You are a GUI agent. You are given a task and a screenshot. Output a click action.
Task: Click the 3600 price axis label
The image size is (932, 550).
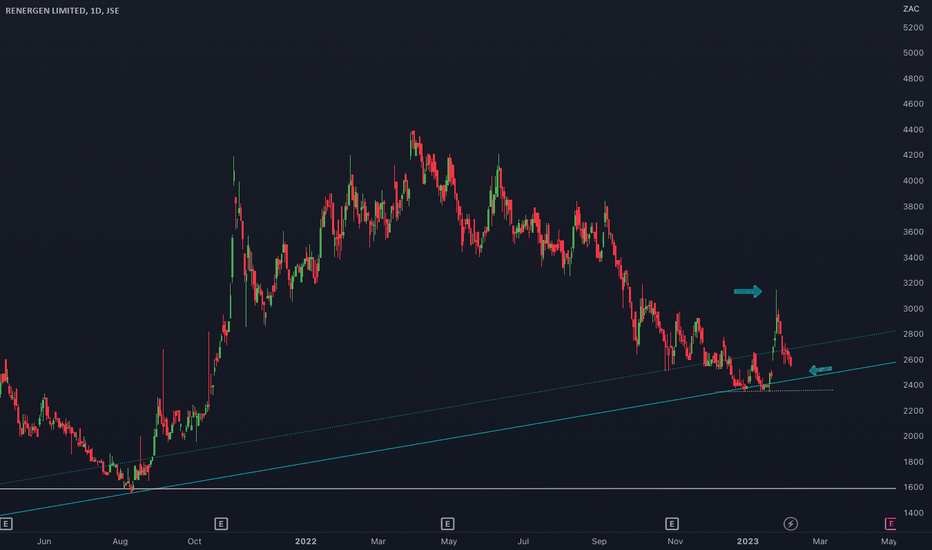pos(913,232)
